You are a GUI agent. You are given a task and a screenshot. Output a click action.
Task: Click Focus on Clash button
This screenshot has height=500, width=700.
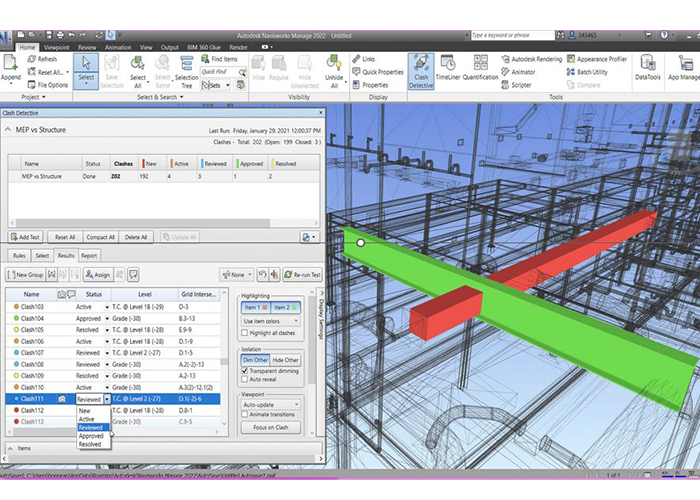coord(271,427)
